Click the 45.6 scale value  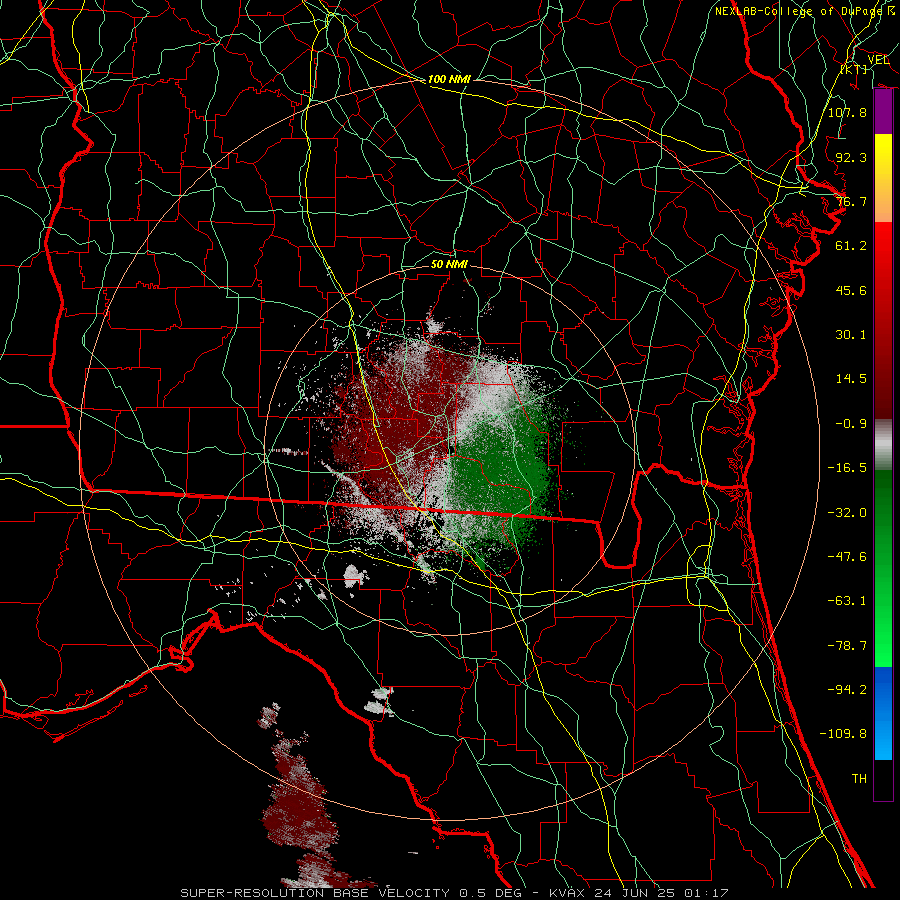point(851,290)
